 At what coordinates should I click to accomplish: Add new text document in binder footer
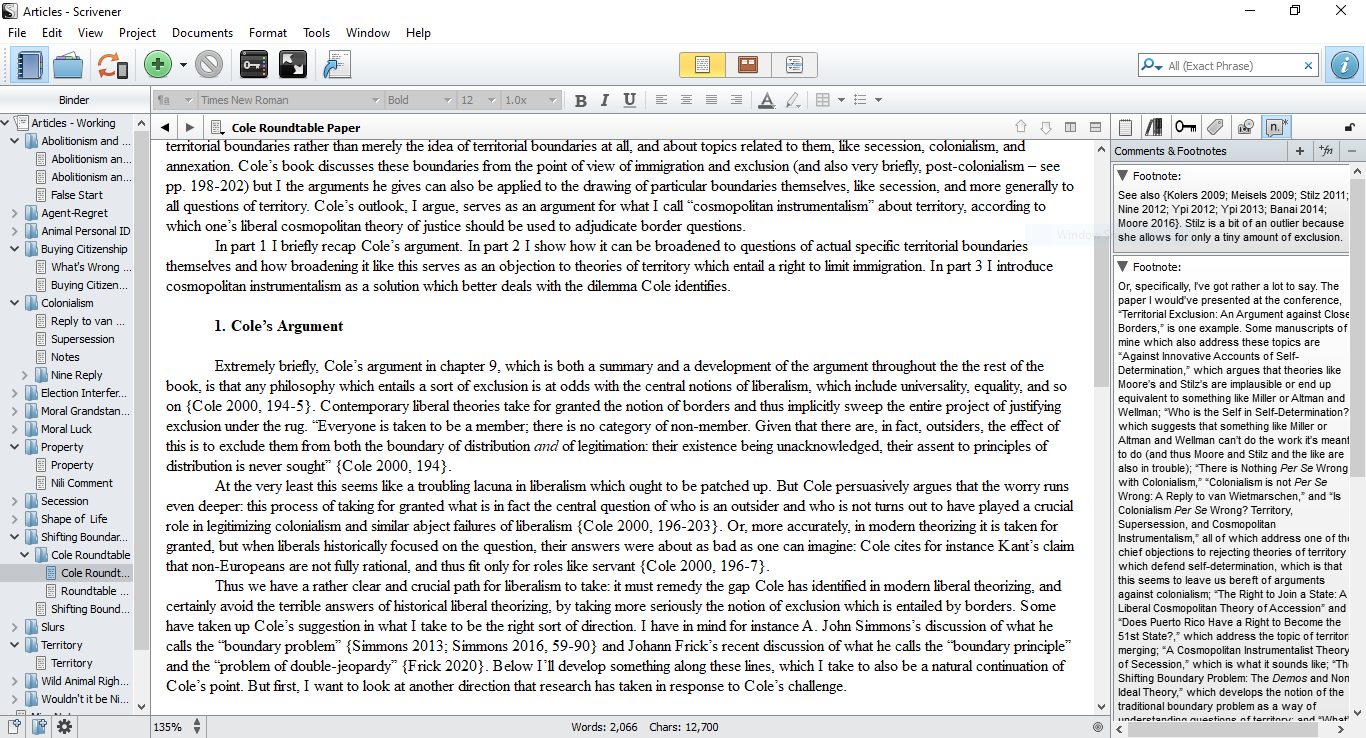pyautogui.click(x=15, y=727)
